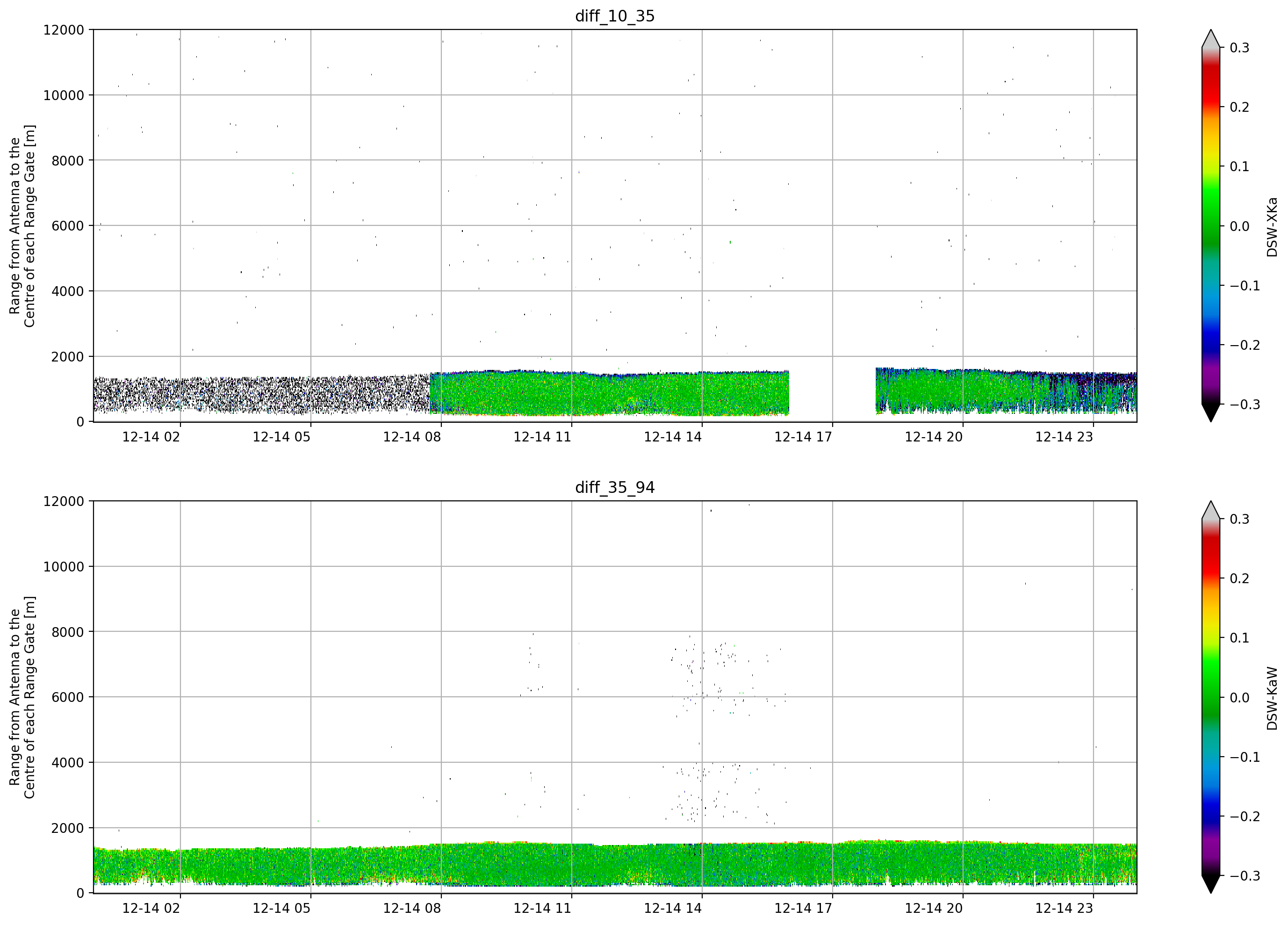Click the 0.1 tick on DSW-XKa colorbar
The width and height of the screenshot is (1288, 925).
pyautogui.click(x=1240, y=167)
